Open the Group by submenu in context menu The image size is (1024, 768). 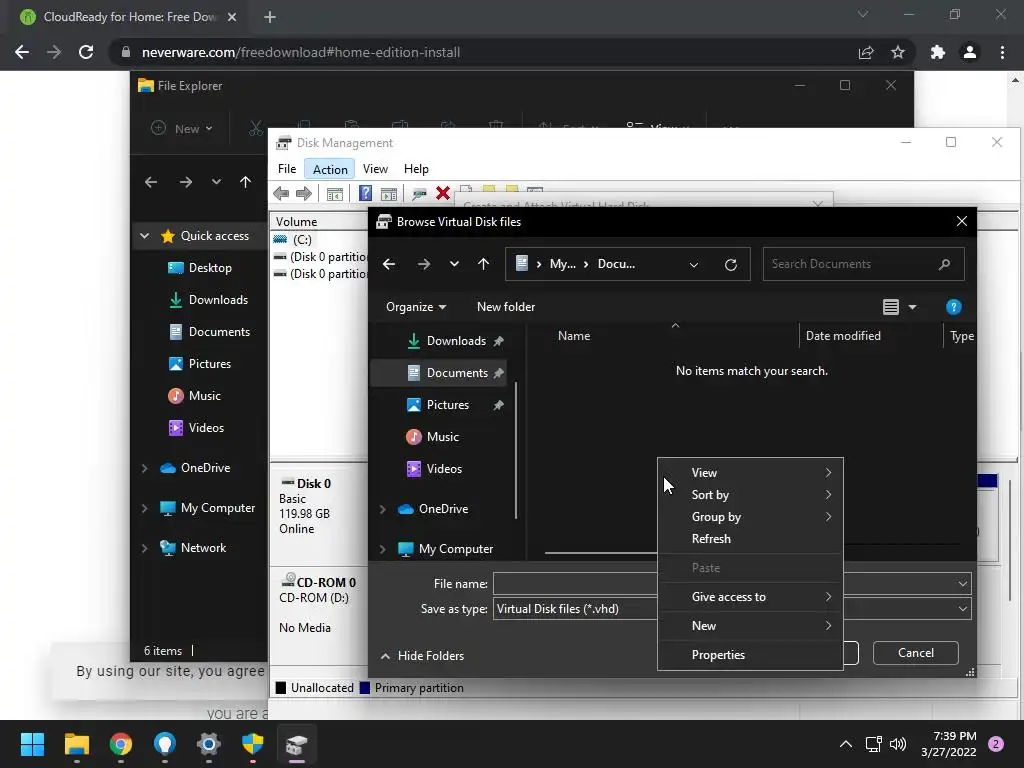click(x=750, y=517)
